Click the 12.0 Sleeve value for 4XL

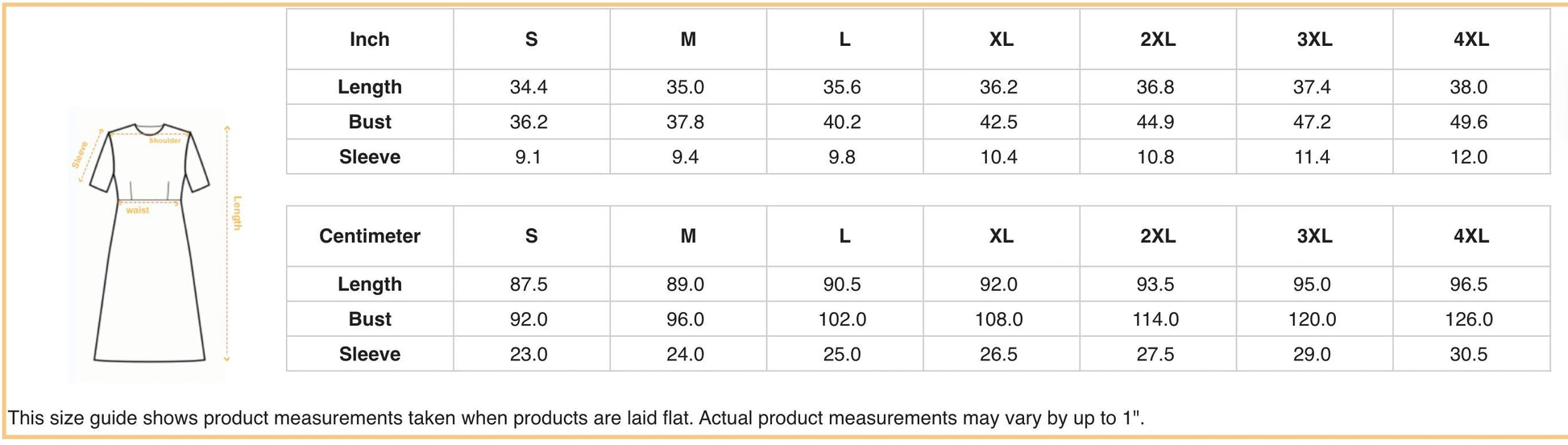click(1468, 157)
